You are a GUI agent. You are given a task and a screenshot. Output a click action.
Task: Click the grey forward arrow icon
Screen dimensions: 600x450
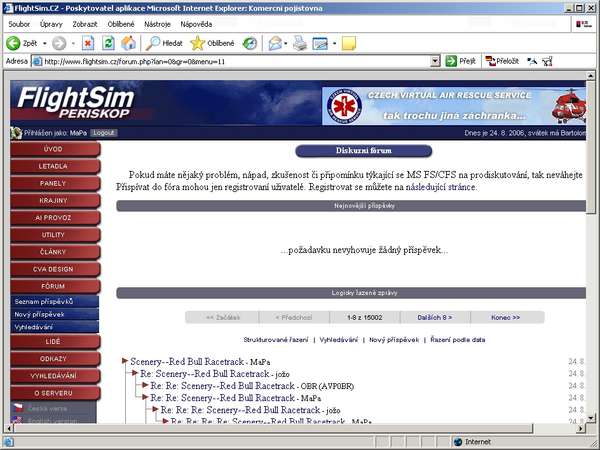59,43
